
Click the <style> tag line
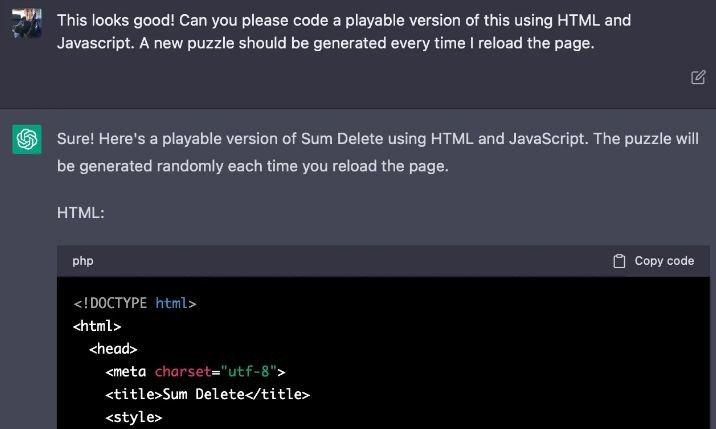pos(133,417)
